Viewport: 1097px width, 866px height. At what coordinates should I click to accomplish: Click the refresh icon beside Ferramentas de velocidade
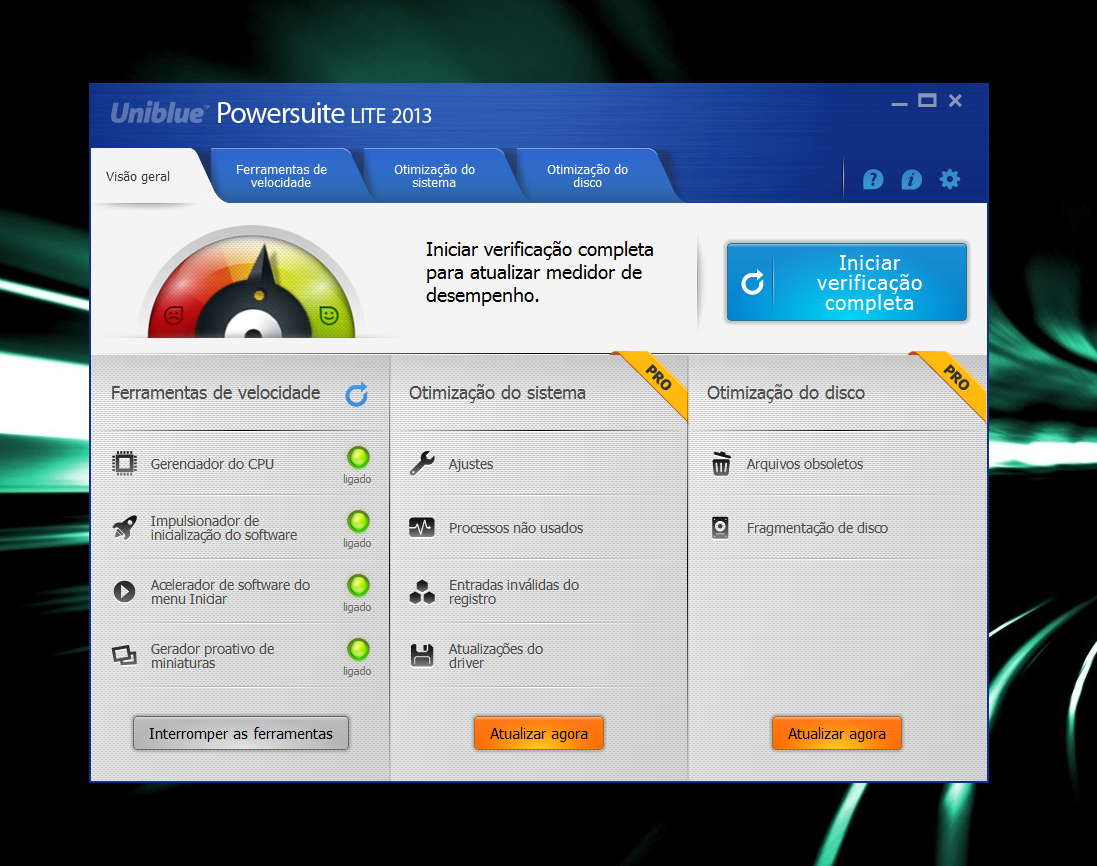click(357, 395)
